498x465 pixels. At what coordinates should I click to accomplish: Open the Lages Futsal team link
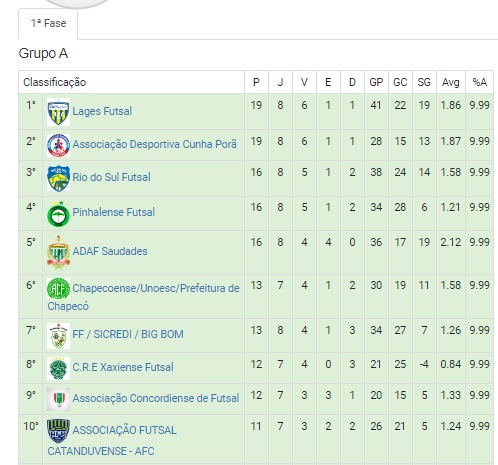(x=102, y=111)
